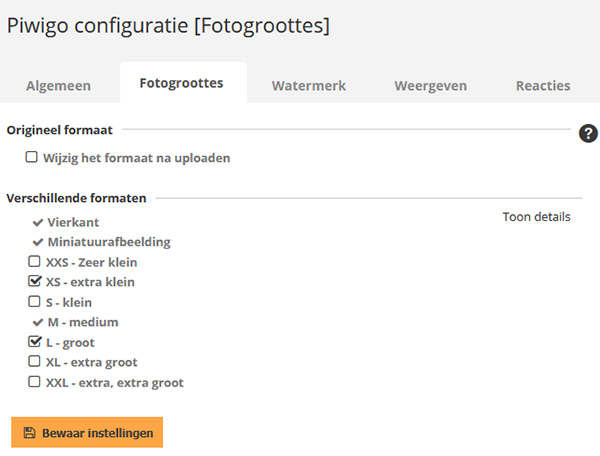The height and width of the screenshot is (456, 600).
Task: Open the Watermerk tab
Action: coord(309,86)
